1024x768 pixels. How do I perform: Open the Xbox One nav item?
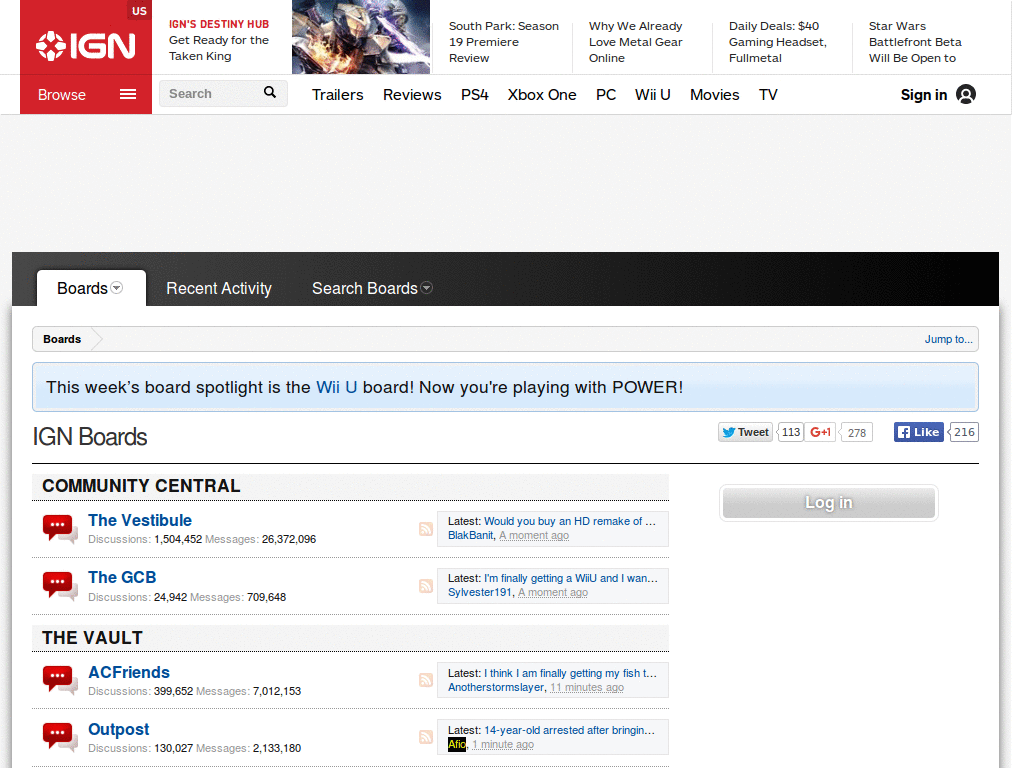[x=542, y=95]
